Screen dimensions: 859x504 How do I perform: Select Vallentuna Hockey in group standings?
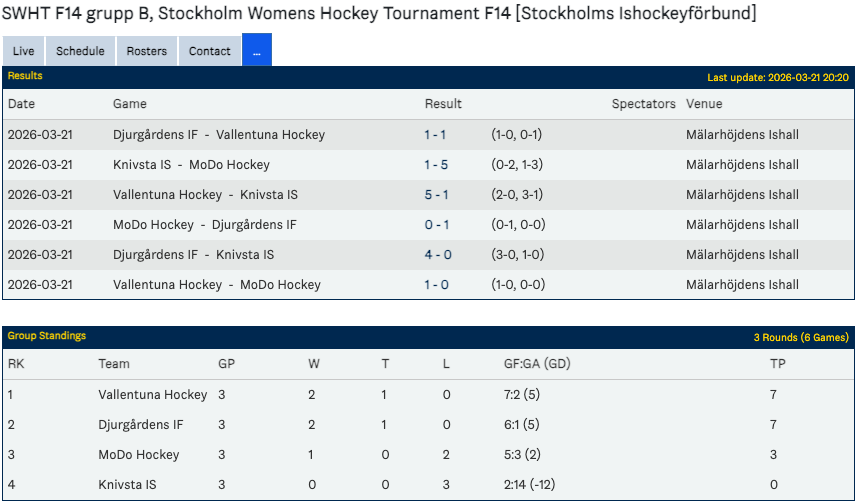pyautogui.click(x=152, y=395)
